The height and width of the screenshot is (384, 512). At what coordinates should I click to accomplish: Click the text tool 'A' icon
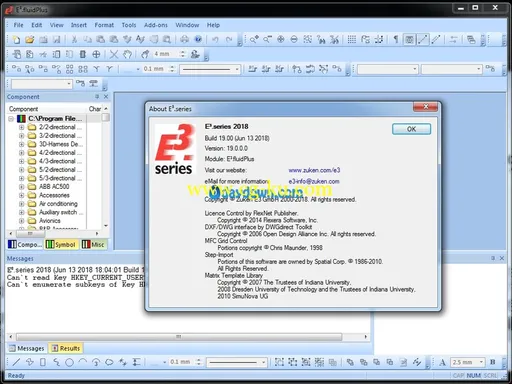click(x=442, y=362)
